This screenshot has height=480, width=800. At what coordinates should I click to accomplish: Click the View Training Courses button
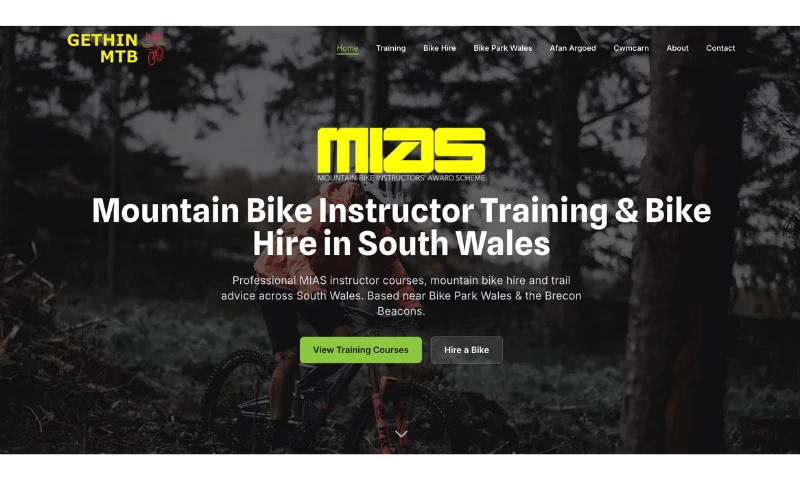(361, 350)
